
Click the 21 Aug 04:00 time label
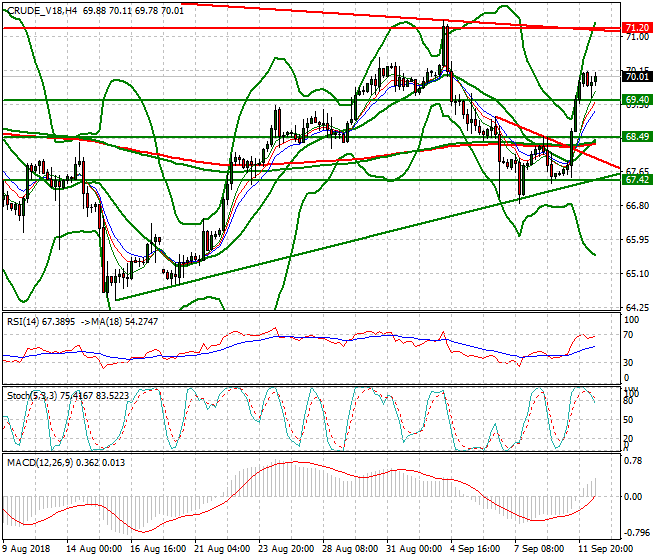tap(222, 549)
